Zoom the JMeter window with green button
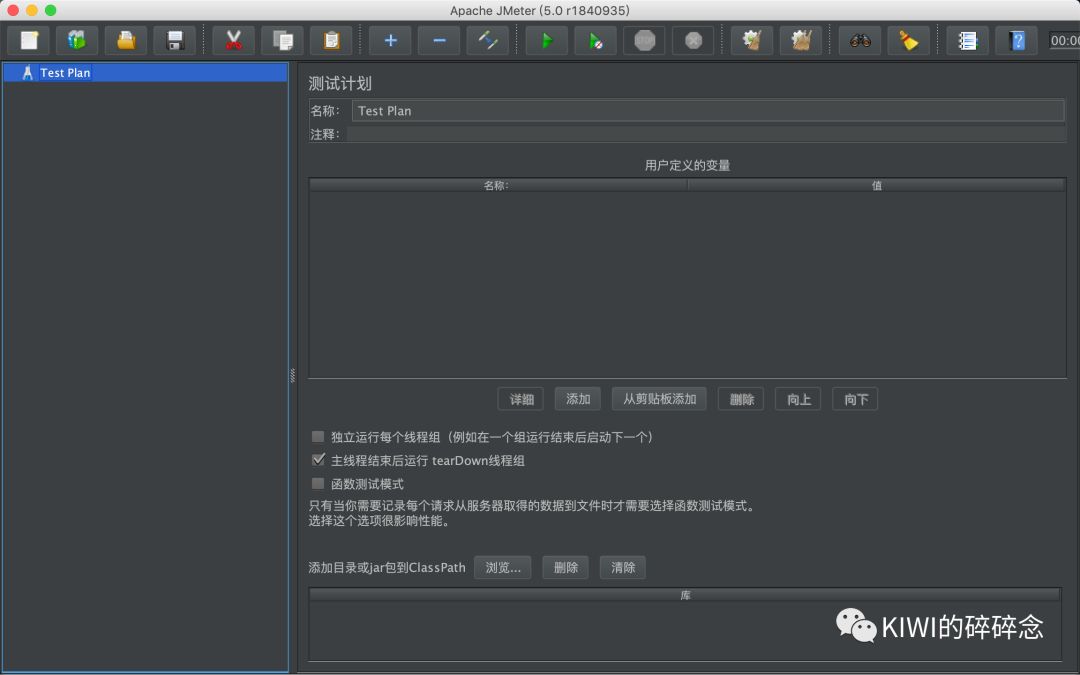The width and height of the screenshot is (1080, 675). (50, 10)
